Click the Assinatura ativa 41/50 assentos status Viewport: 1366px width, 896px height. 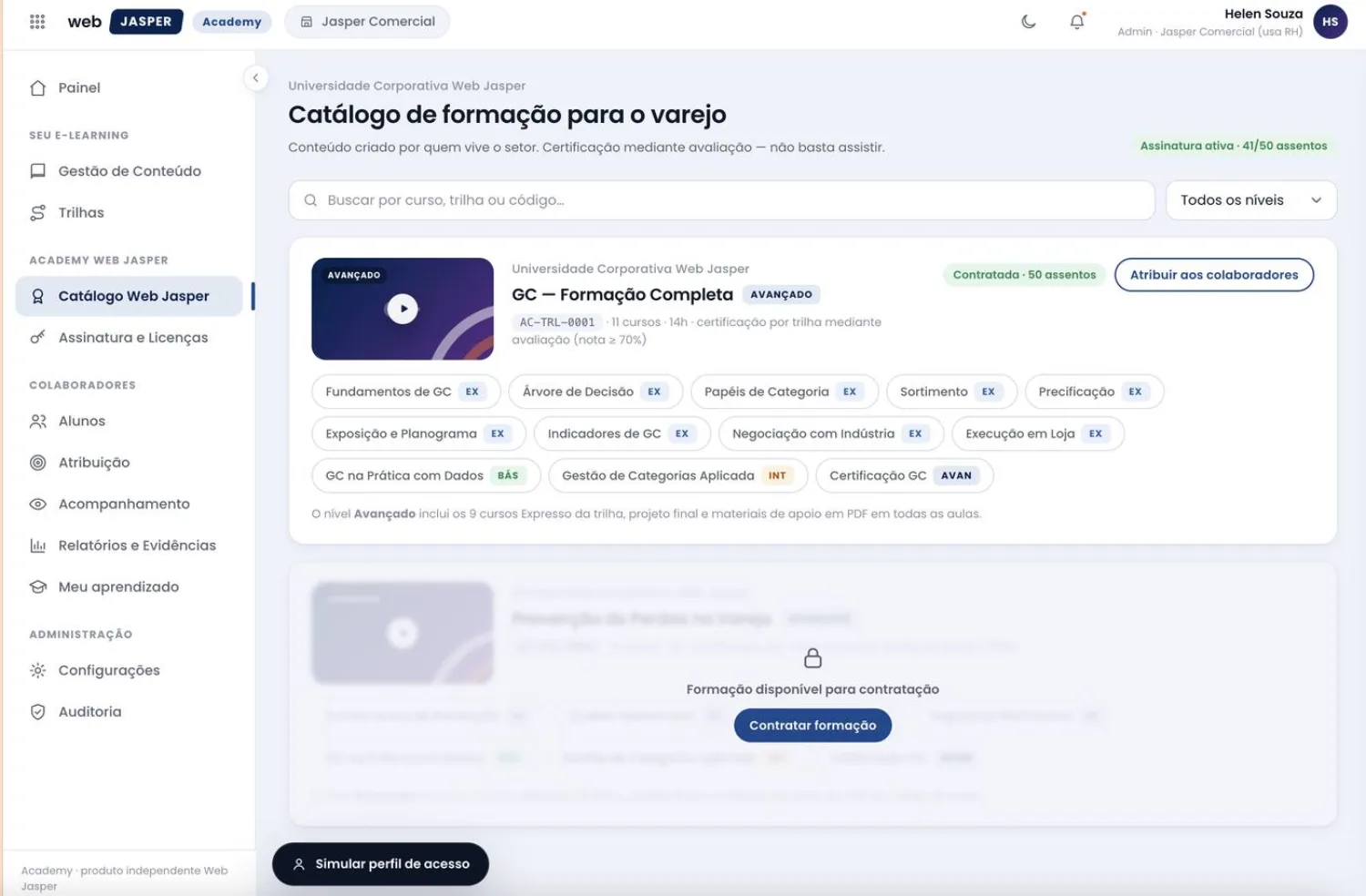click(x=1234, y=146)
